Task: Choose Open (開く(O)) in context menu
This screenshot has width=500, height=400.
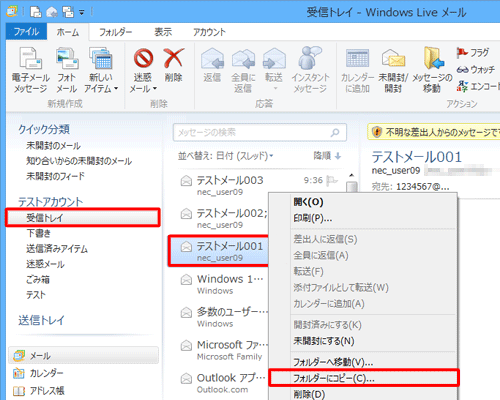Action: pyautogui.click(x=363, y=202)
